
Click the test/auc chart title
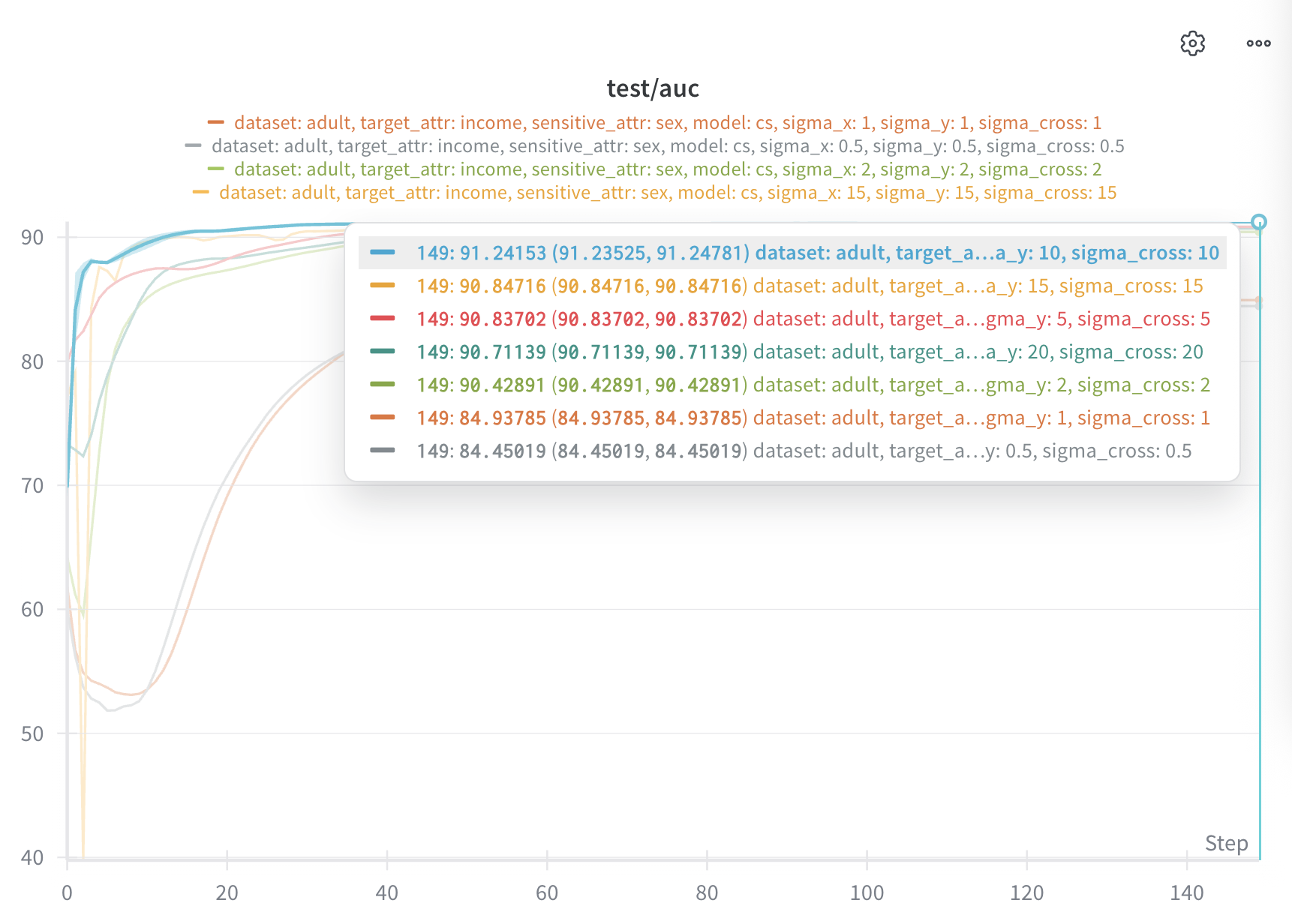coord(653,88)
